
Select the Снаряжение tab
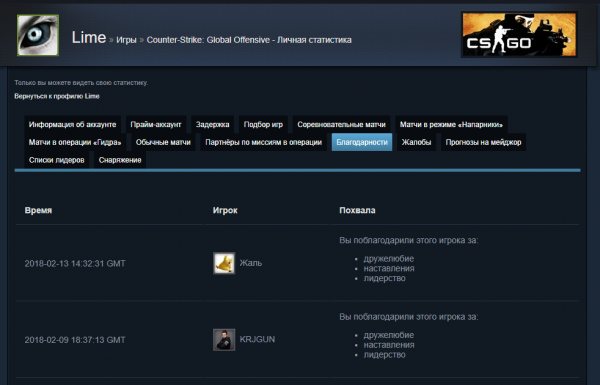coord(120,160)
